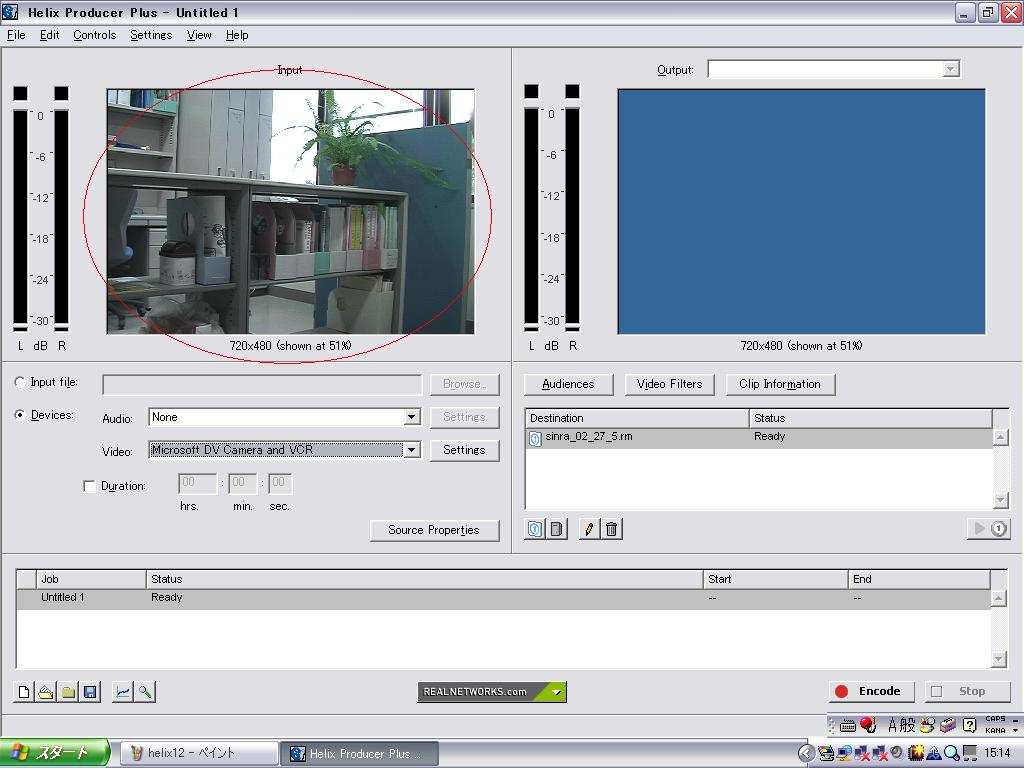This screenshot has height=768, width=1024.
Task: Switch to helix12 - ペイント taskbar window
Action: pyautogui.click(x=199, y=754)
